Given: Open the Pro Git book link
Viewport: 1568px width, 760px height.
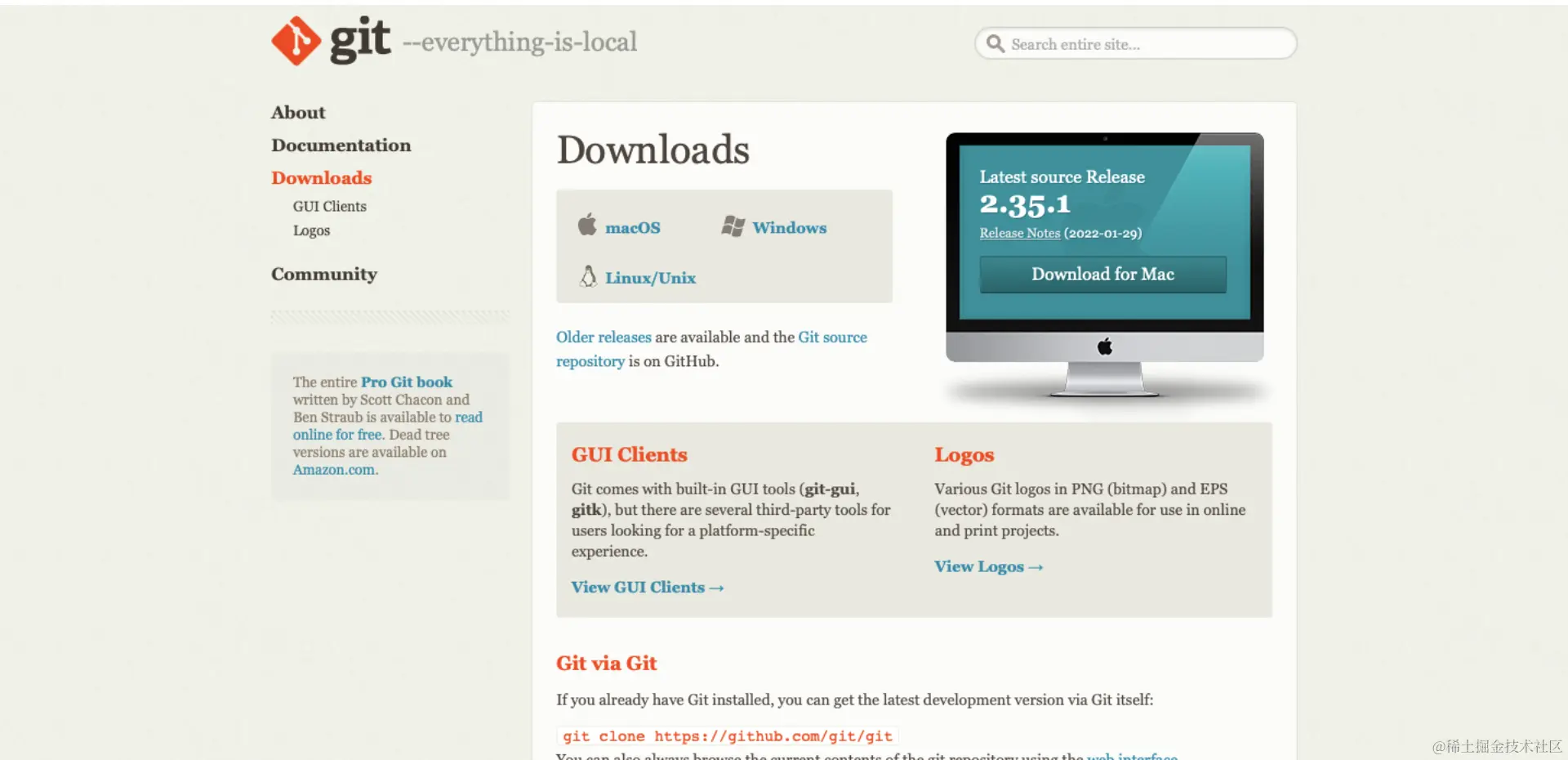Looking at the screenshot, I should (407, 382).
